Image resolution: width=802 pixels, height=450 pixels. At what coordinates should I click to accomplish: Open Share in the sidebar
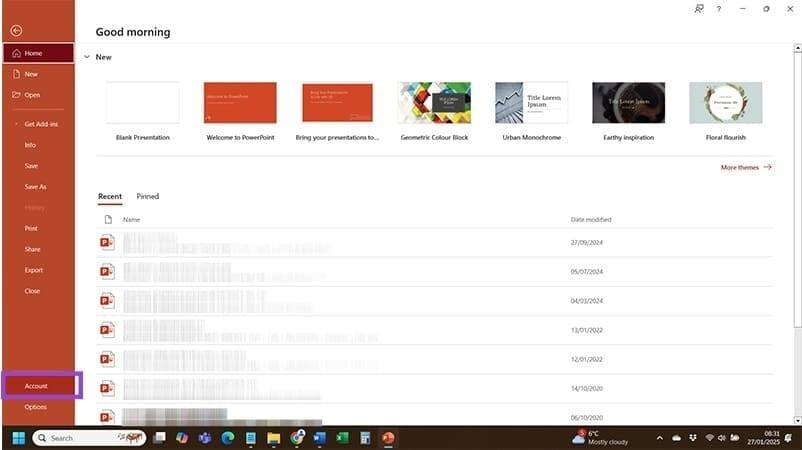pos(38,250)
